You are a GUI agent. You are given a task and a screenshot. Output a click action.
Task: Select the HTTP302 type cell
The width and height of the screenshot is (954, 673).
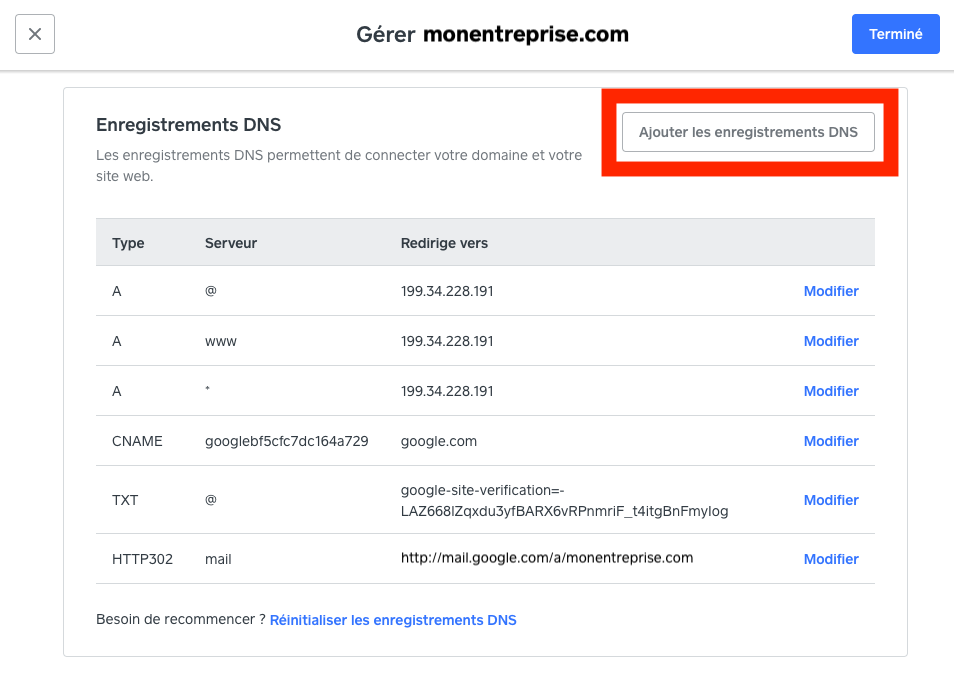coord(142,559)
